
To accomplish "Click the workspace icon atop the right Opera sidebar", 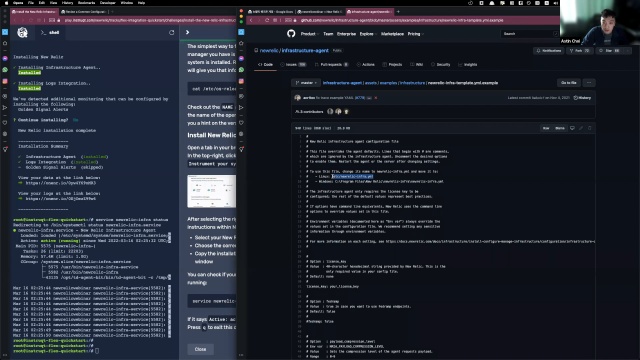I will click(x=241, y=32).
